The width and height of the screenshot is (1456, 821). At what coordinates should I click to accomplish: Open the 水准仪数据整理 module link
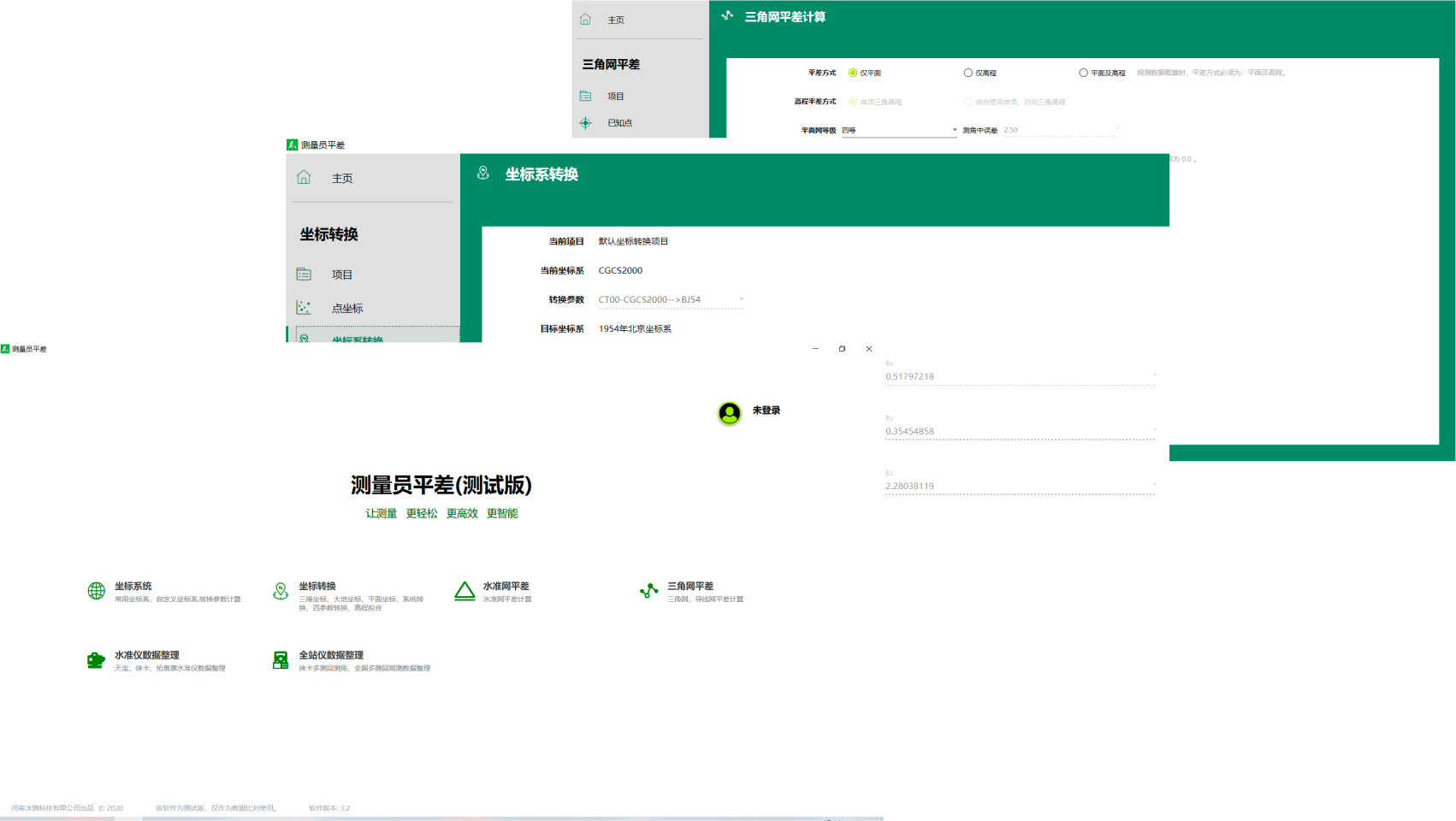tap(147, 655)
